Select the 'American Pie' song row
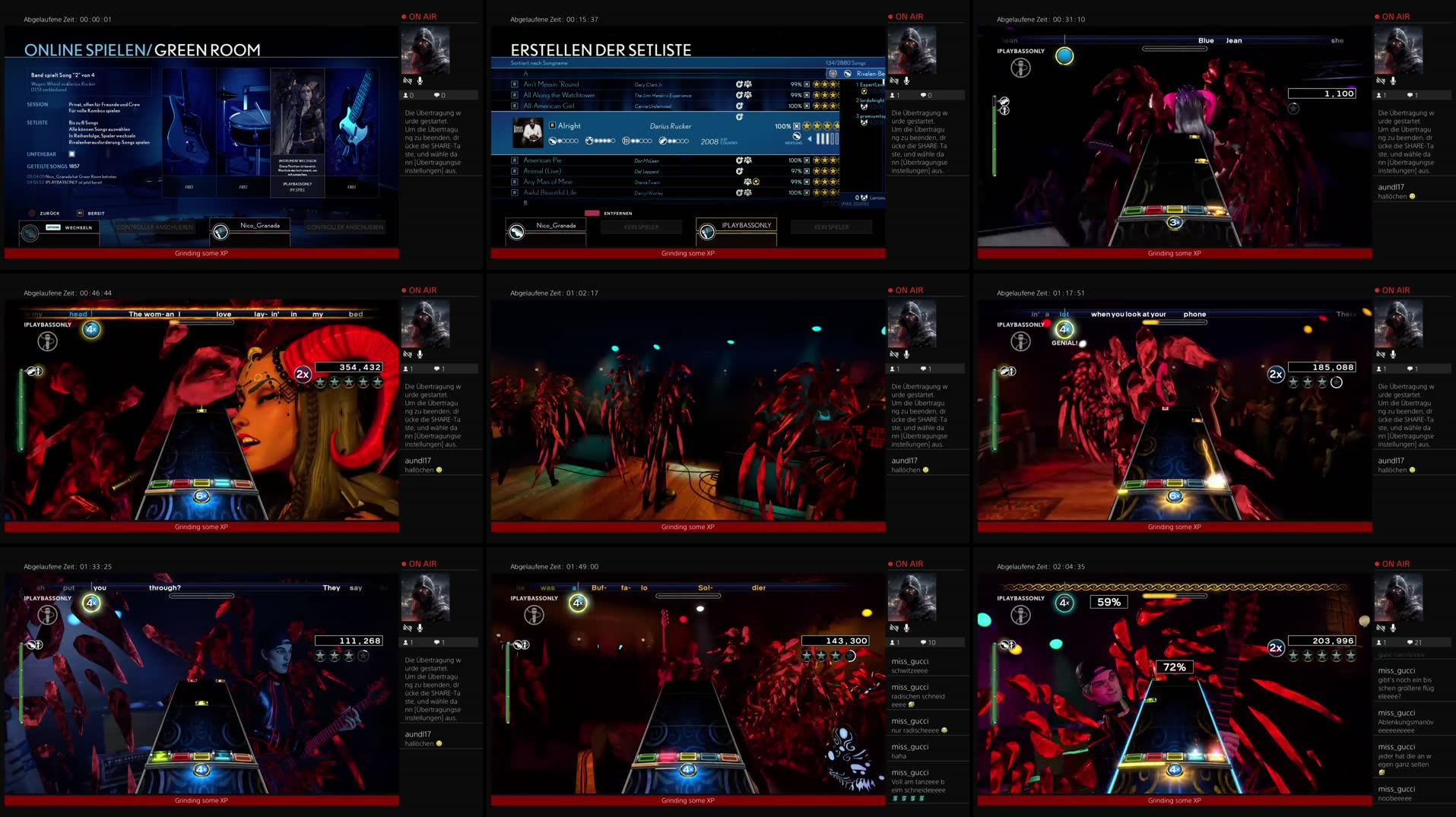 (x=665, y=160)
